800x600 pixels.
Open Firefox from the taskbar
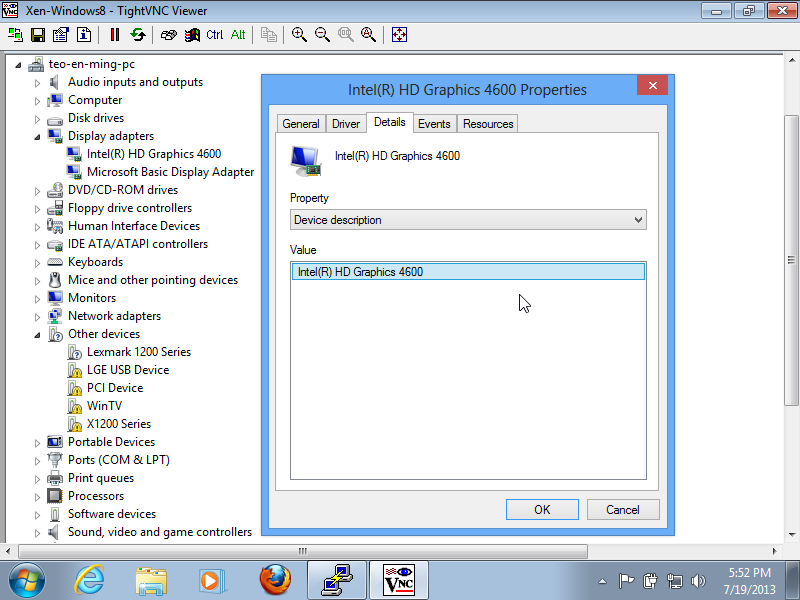tap(274, 579)
